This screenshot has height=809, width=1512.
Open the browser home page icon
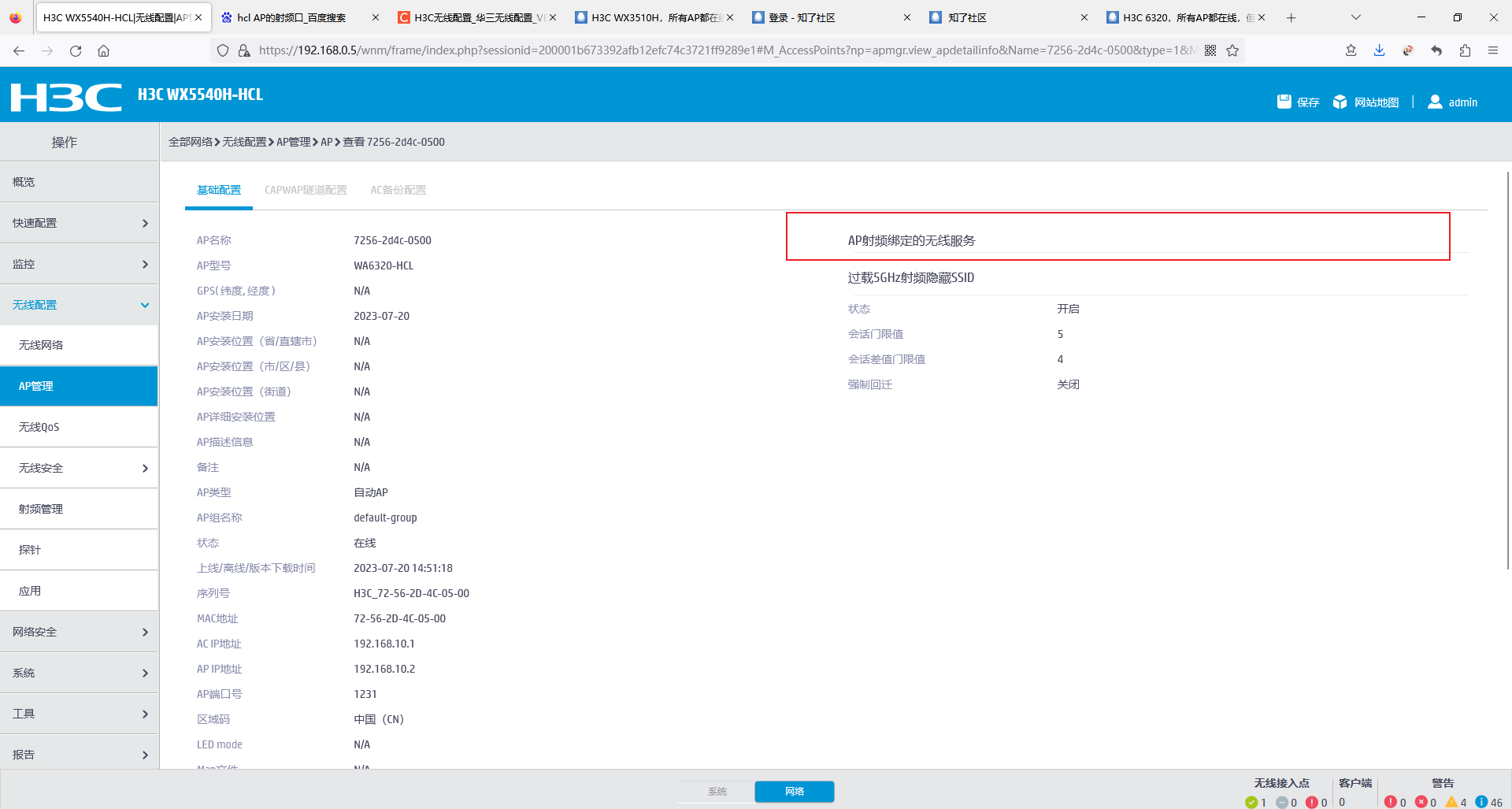[x=103, y=50]
